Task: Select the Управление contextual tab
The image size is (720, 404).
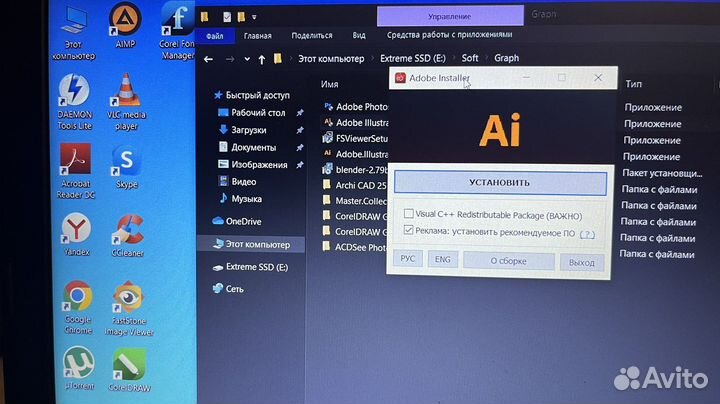Action: coord(450,16)
